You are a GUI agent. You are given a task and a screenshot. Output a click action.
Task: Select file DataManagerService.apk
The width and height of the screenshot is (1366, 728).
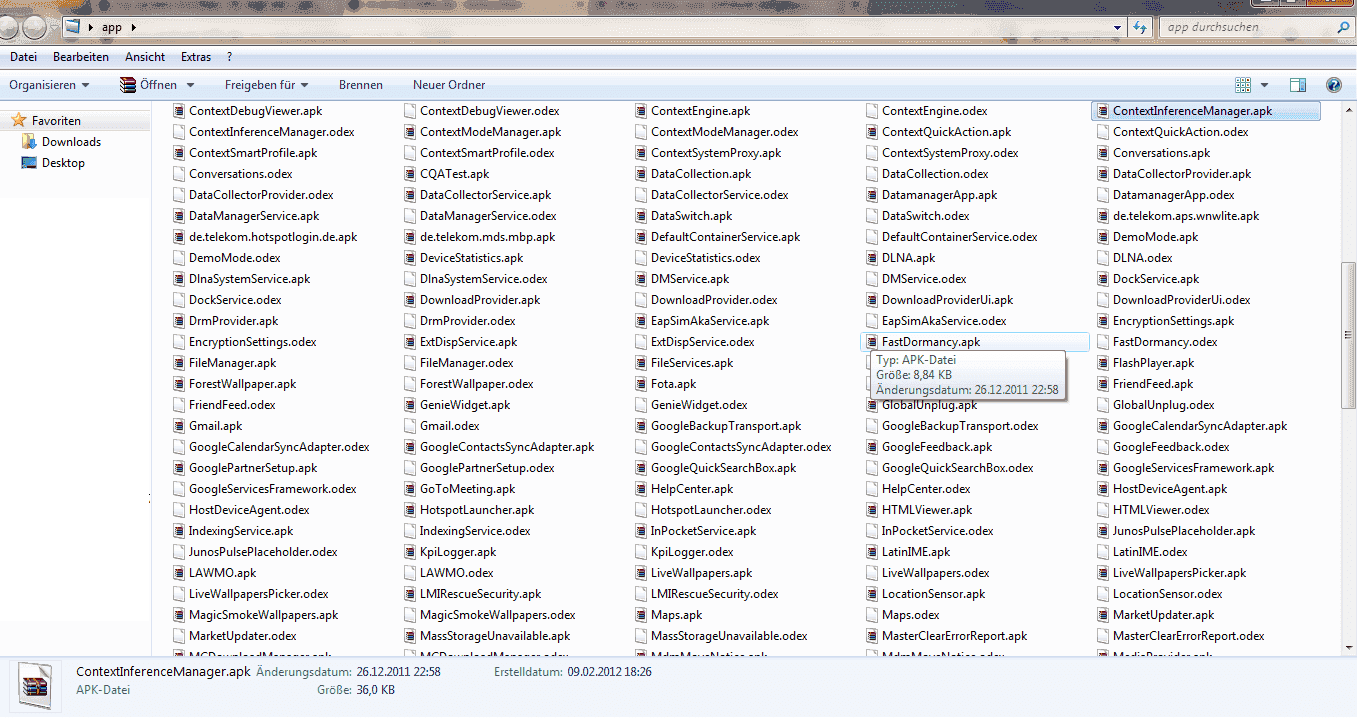(x=254, y=216)
